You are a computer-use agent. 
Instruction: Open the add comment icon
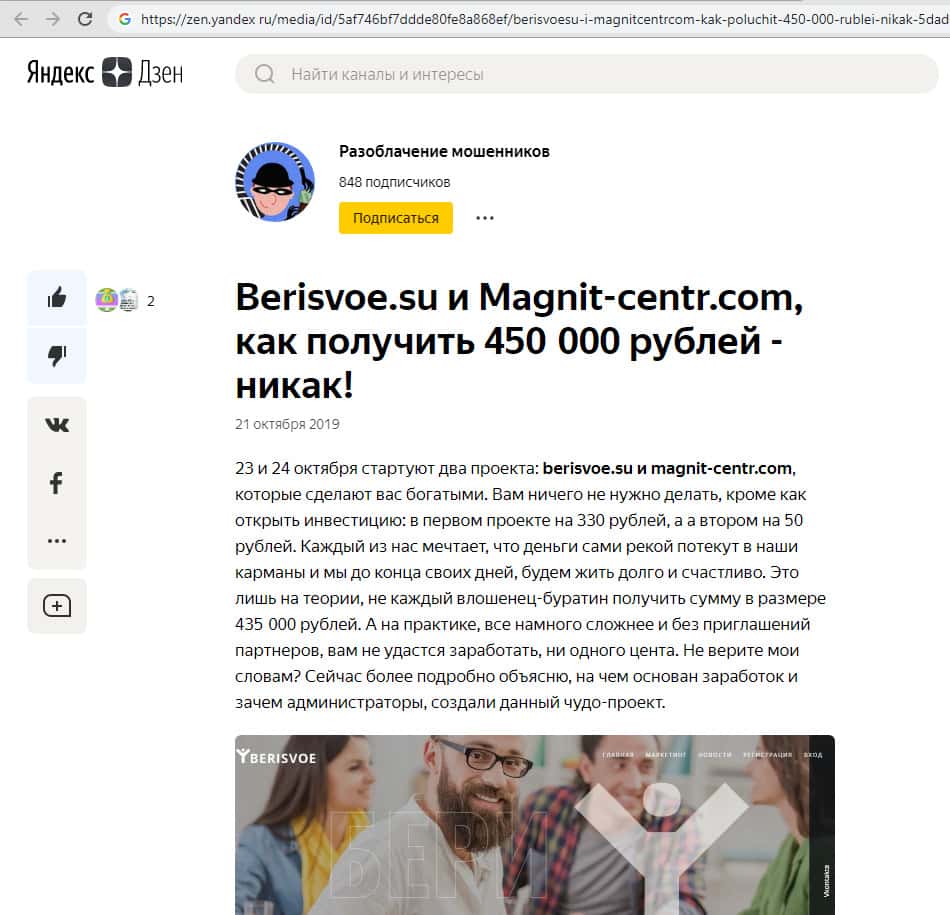[57, 606]
